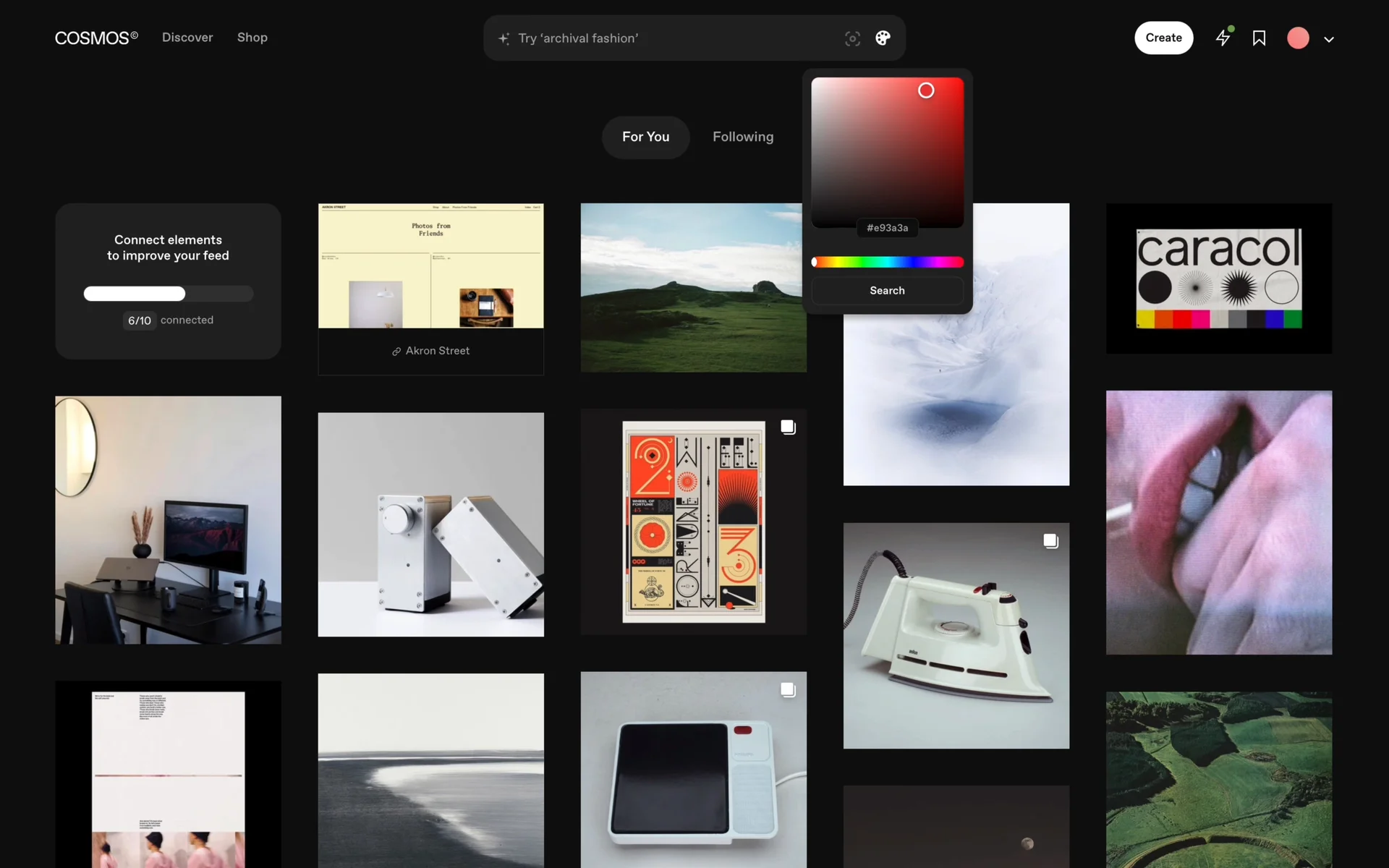Expand the profile chevron dropdown
Screen dimensions: 1389x868
1329,39
